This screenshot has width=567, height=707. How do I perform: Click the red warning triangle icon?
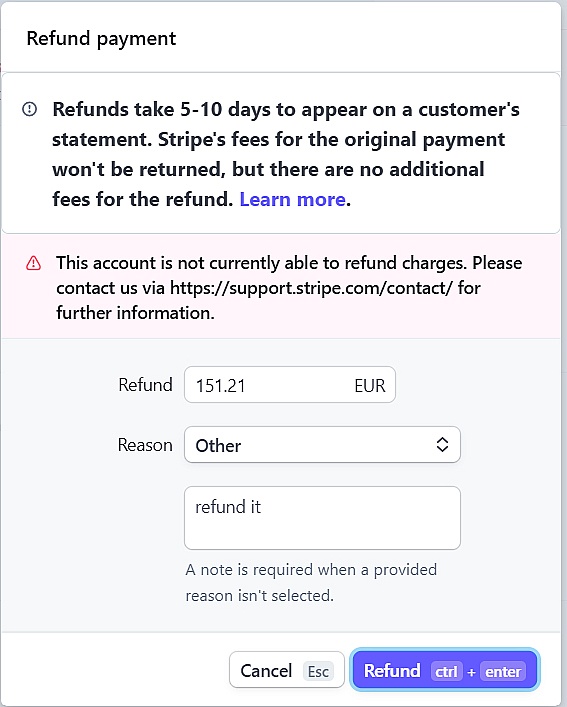pyautogui.click(x=33, y=263)
